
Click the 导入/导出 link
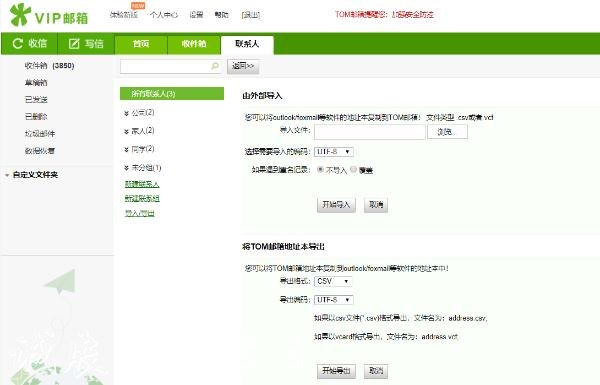click(140, 213)
